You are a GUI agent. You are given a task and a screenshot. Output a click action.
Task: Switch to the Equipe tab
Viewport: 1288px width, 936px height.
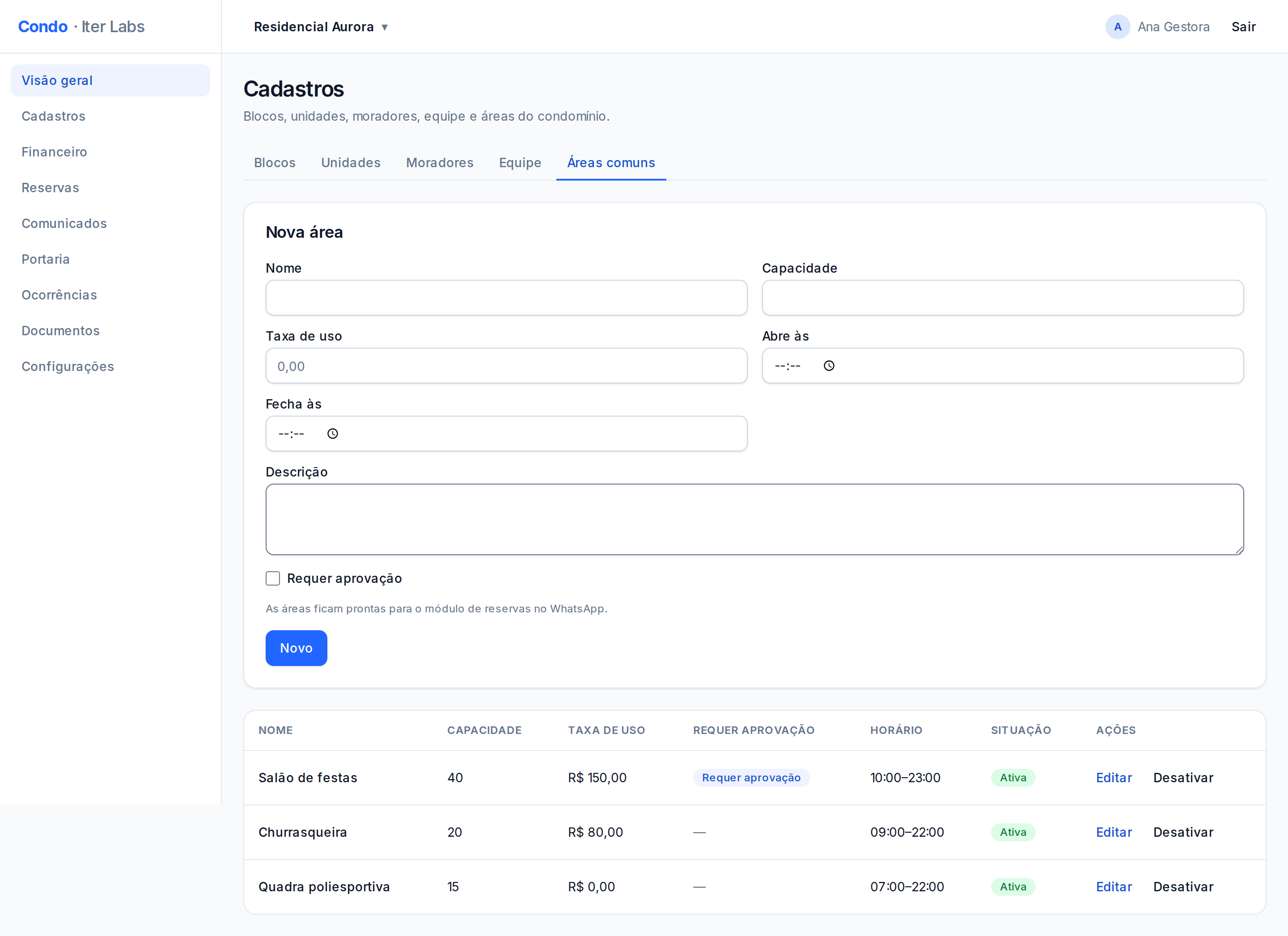coord(520,163)
